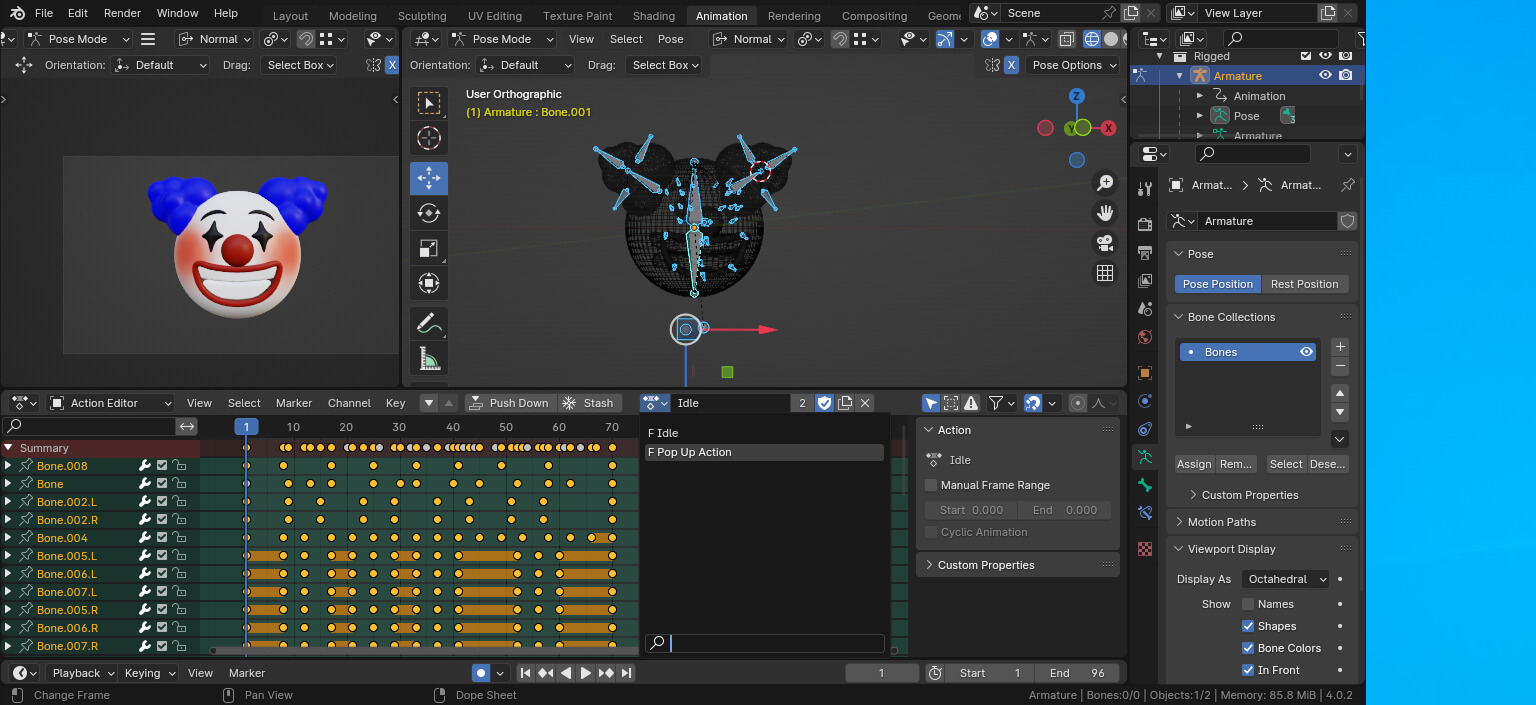Open Display As Octahedral dropdown
Viewport: 1536px width, 705px height.
click(1286, 579)
